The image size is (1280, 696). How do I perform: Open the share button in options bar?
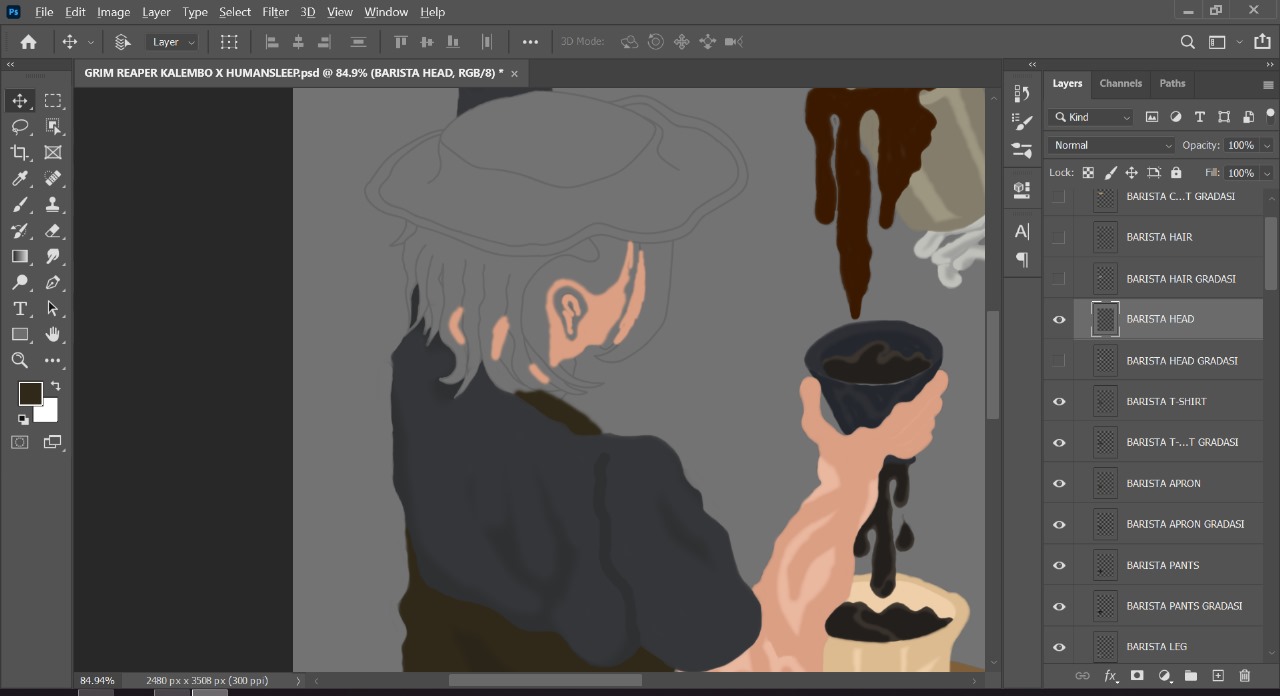click(1262, 42)
